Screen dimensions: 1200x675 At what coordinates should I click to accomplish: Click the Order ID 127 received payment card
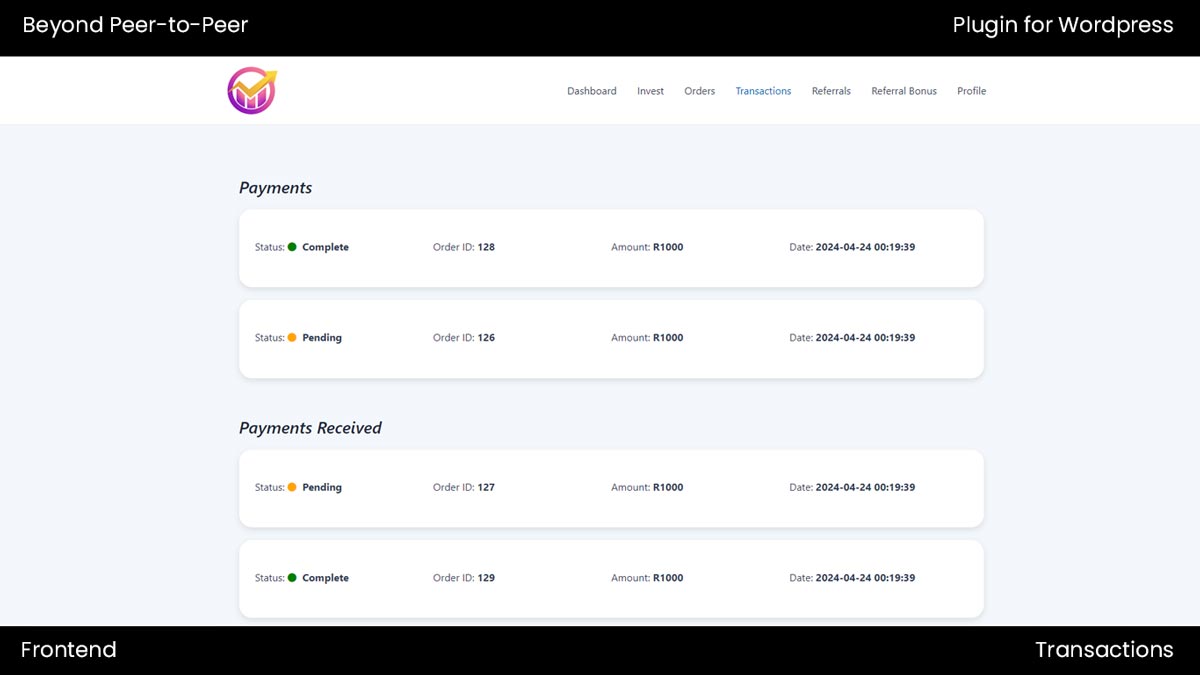coord(611,508)
